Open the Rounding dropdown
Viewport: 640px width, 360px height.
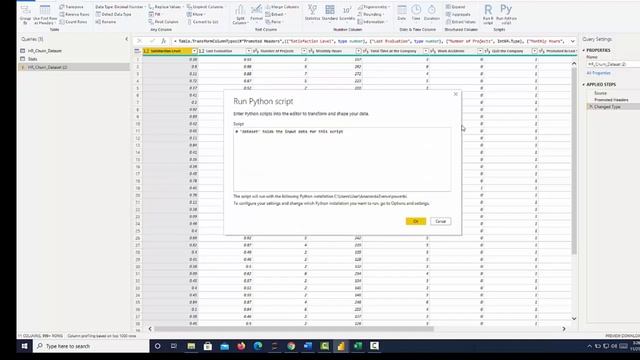[371, 14]
